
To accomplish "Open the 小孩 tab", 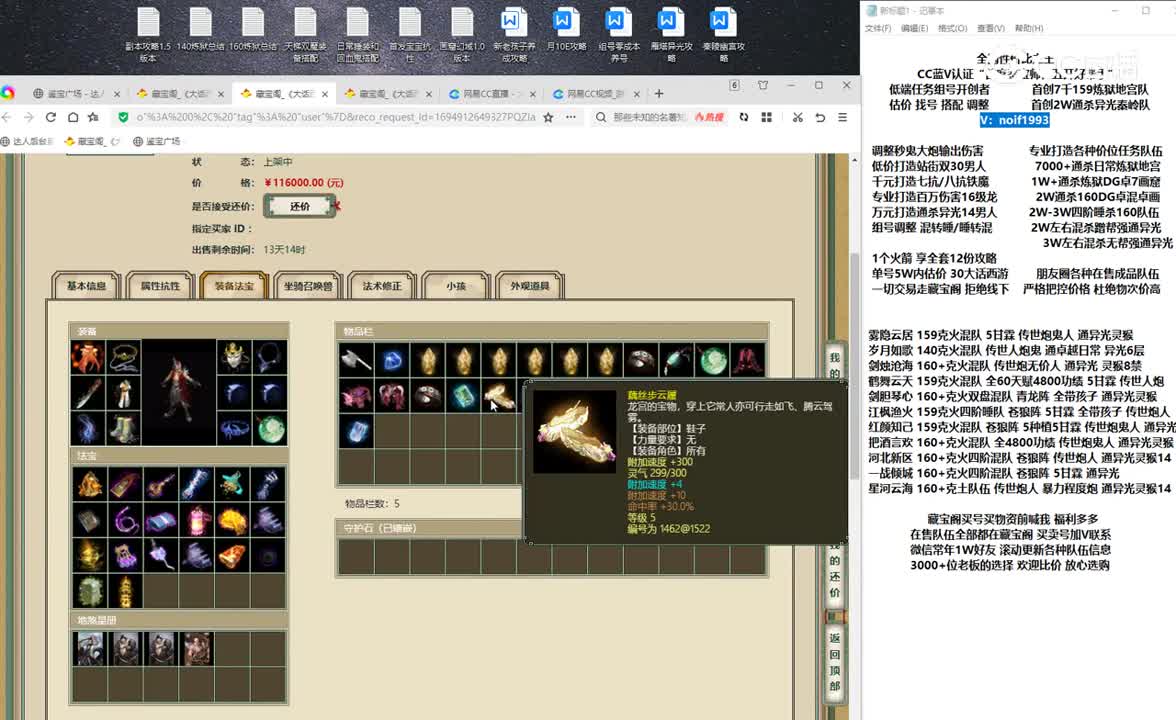I will pos(456,286).
